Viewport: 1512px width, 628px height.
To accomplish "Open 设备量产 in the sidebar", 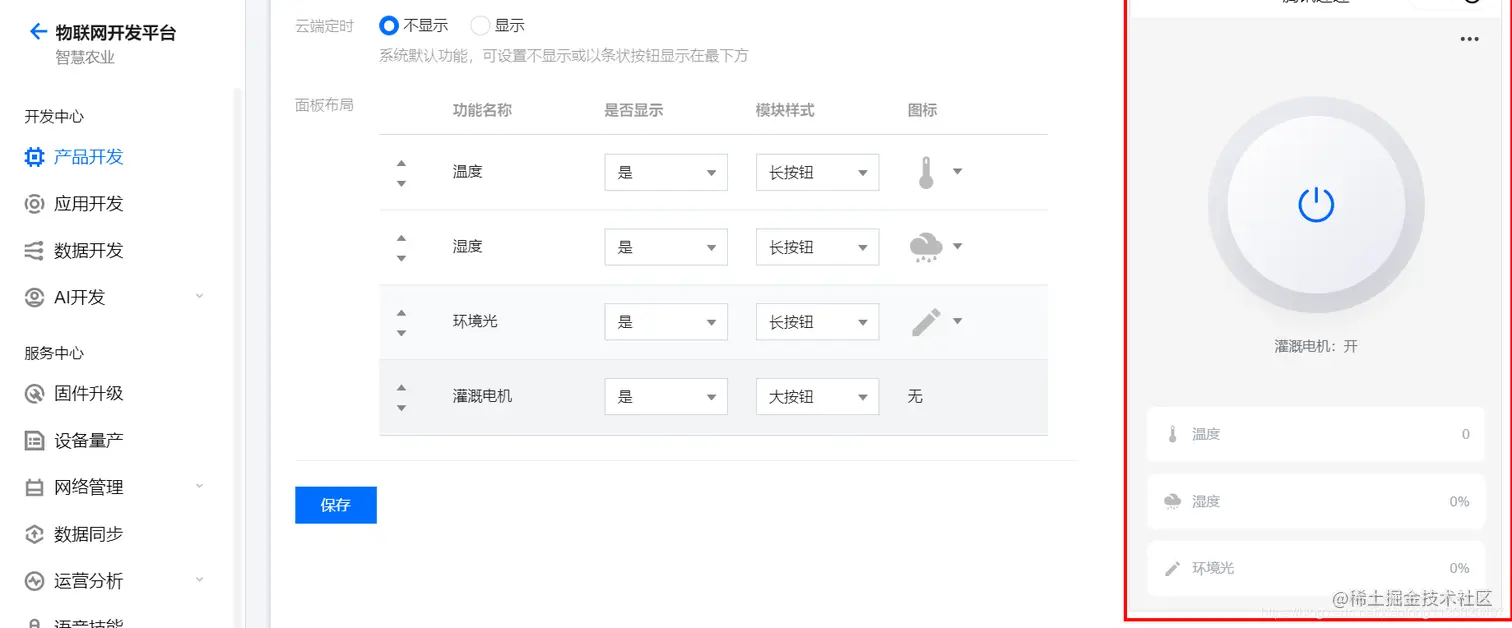I will click(x=89, y=441).
